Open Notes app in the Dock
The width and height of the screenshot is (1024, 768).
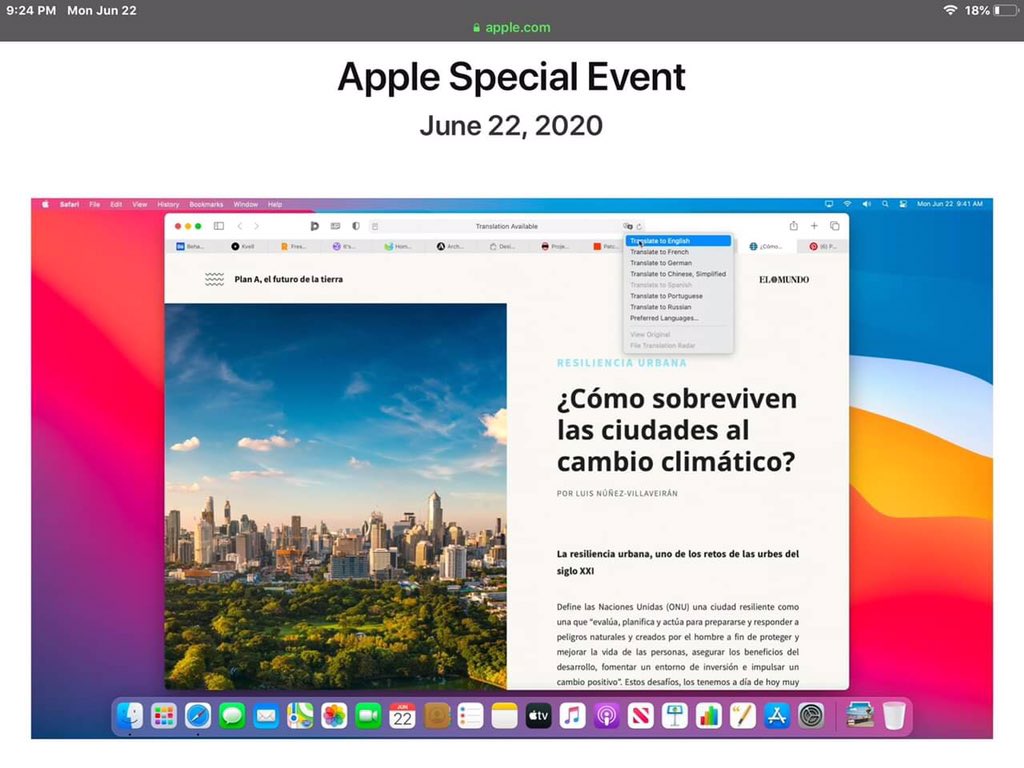pyautogui.click(x=504, y=716)
